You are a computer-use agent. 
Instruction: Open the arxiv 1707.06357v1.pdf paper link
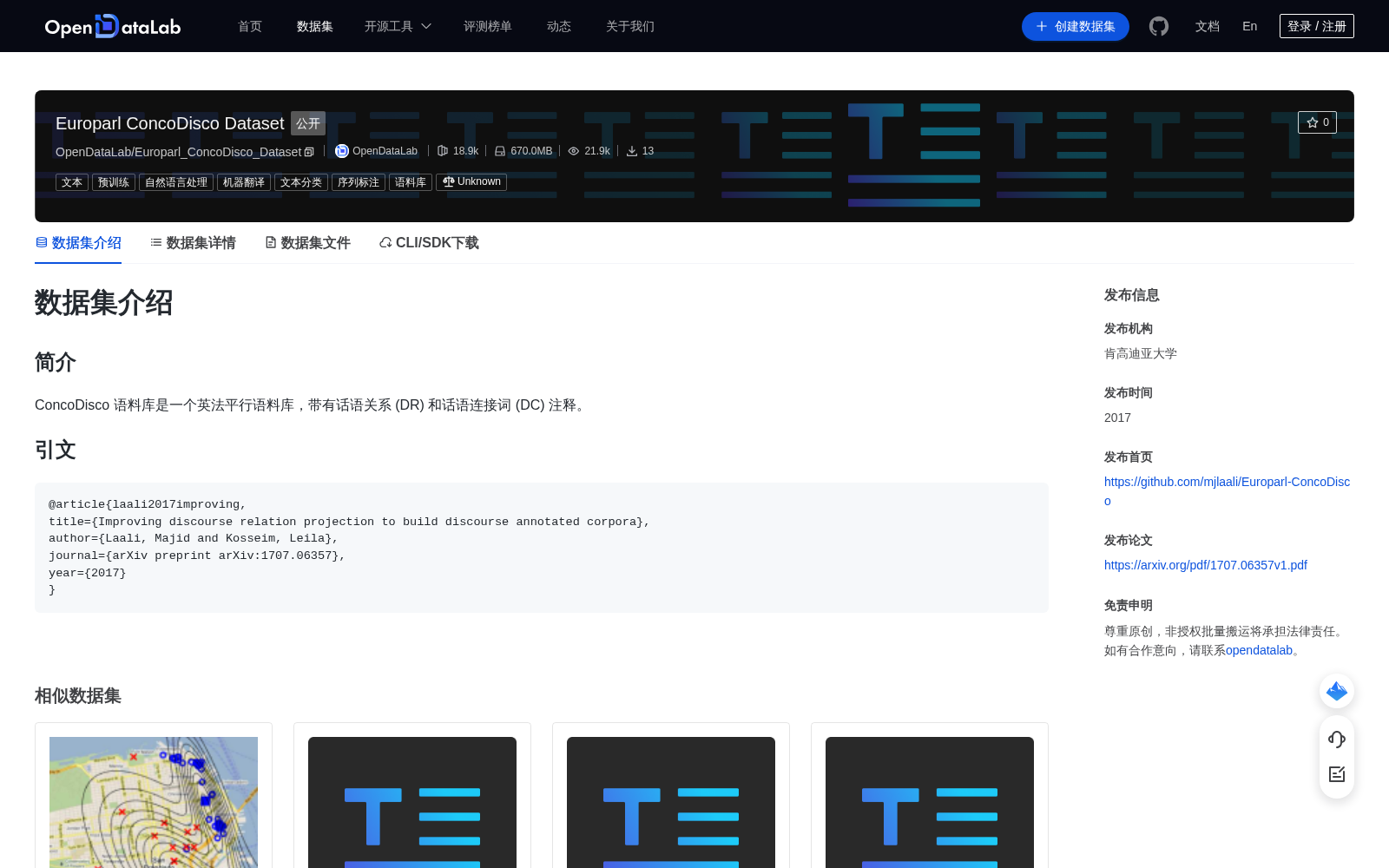1206,565
